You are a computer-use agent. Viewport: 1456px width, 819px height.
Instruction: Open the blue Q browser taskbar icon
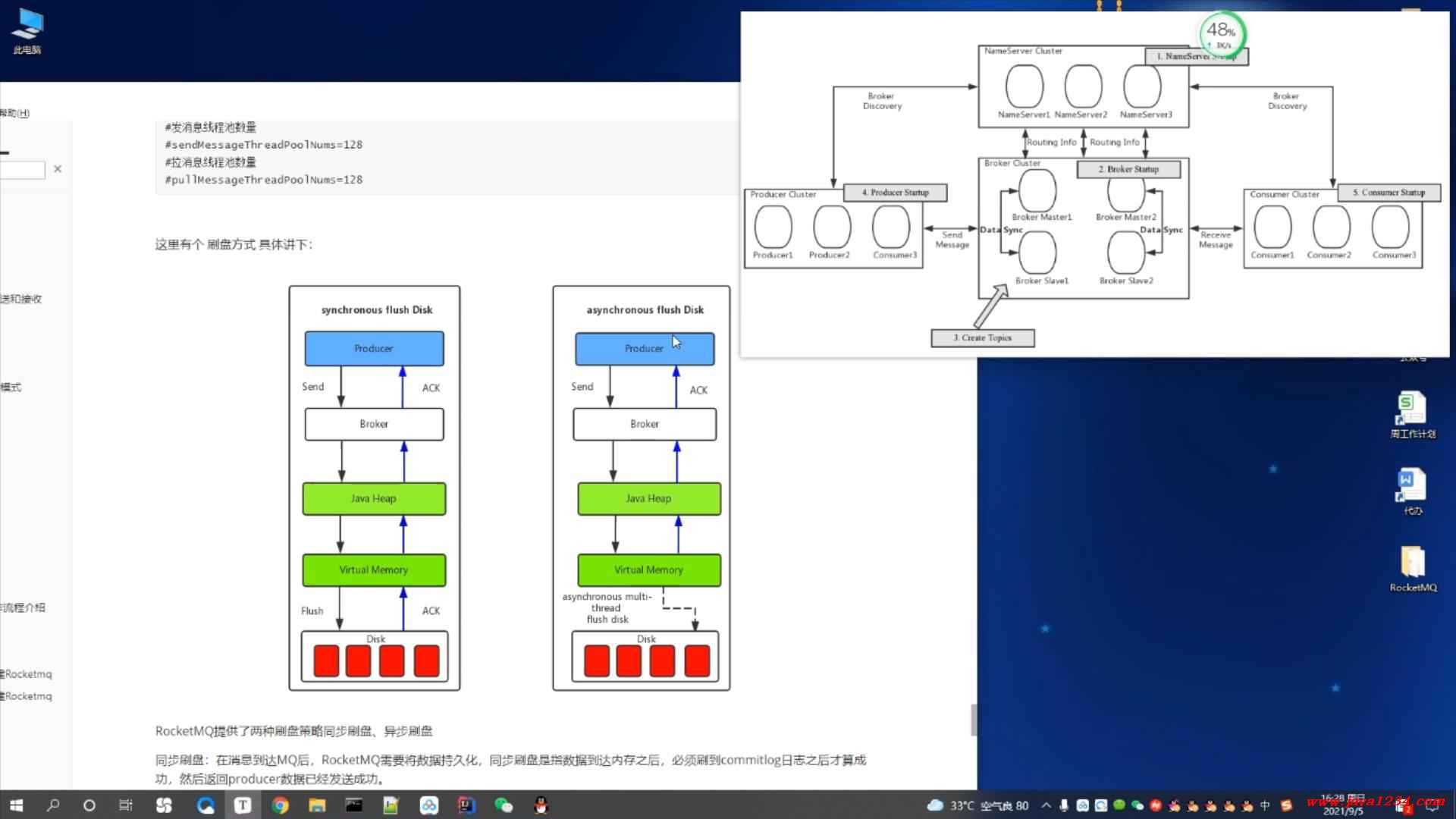(206, 805)
